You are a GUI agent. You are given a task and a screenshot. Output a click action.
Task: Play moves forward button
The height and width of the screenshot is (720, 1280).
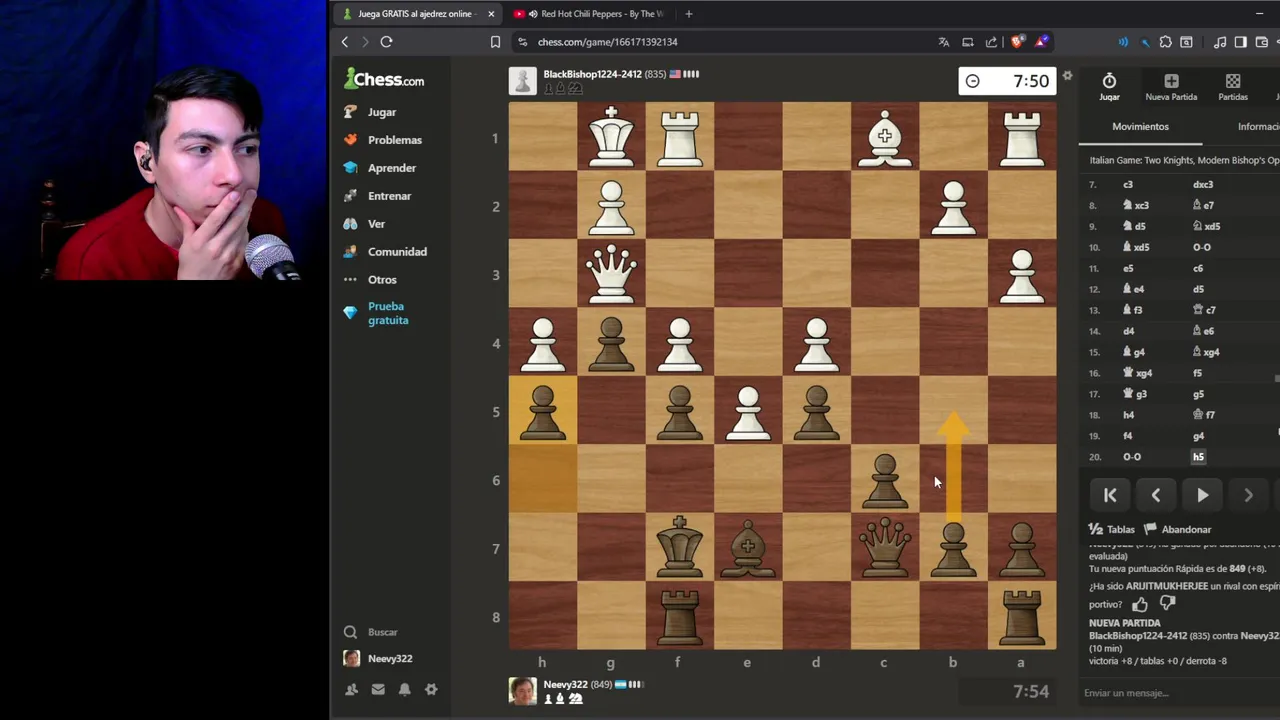(1202, 495)
